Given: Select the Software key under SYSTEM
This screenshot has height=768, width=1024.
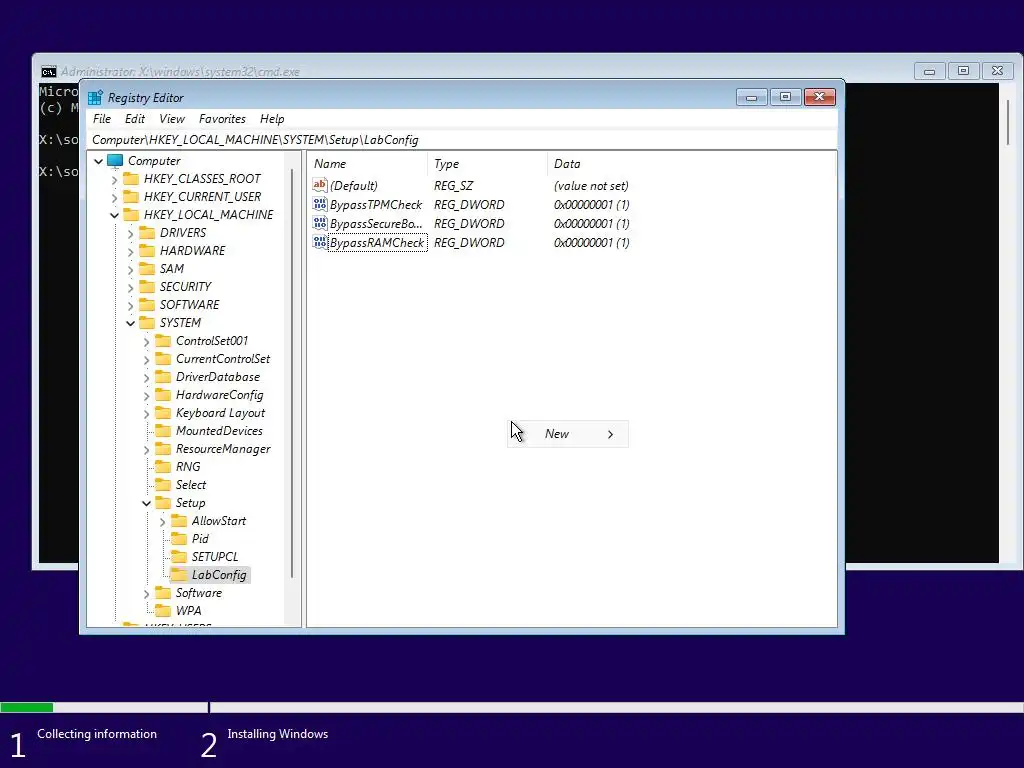Looking at the screenshot, I should pos(199,593).
